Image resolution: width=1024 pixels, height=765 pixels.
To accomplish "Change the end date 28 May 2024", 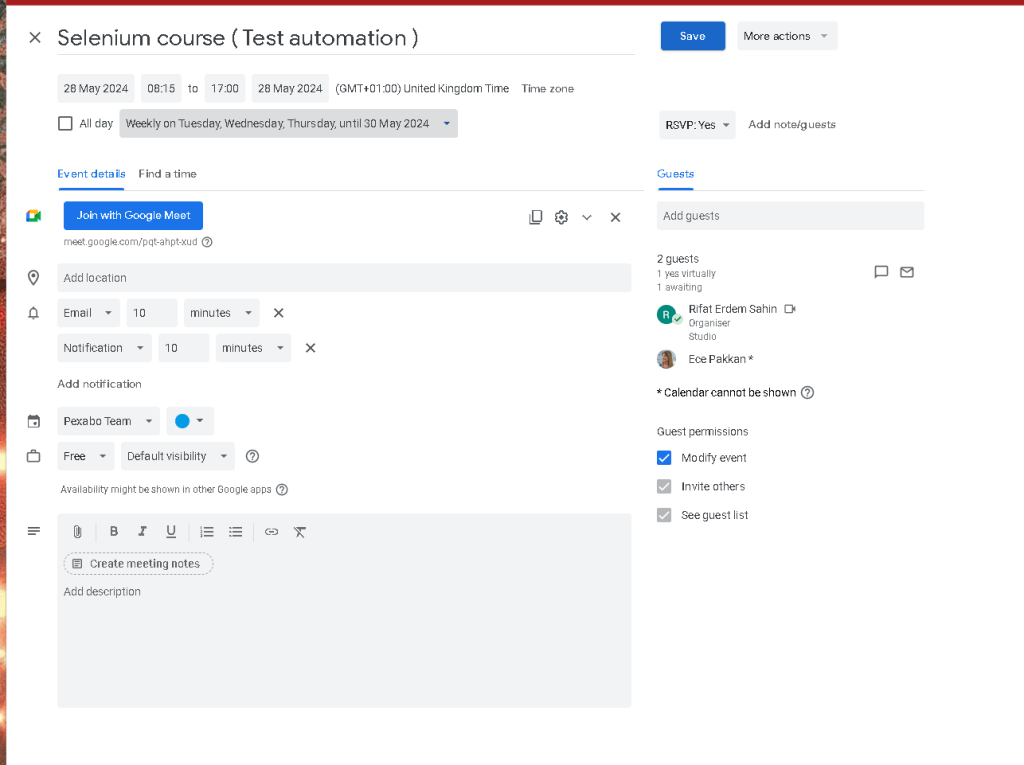I will [x=290, y=88].
